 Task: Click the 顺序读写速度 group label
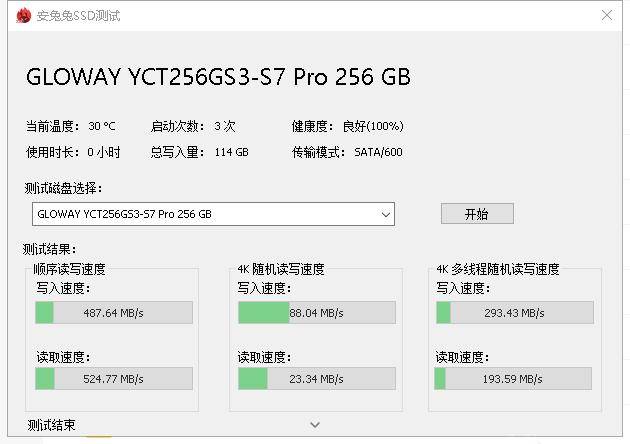point(69,269)
